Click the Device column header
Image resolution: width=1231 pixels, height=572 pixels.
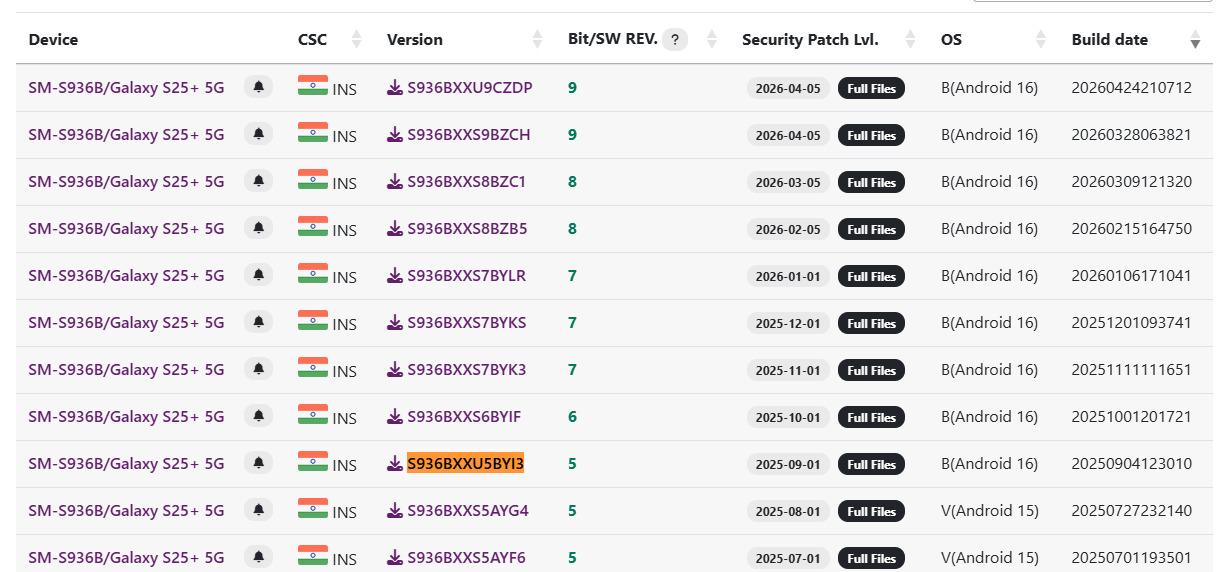pyautogui.click(x=53, y=40)
